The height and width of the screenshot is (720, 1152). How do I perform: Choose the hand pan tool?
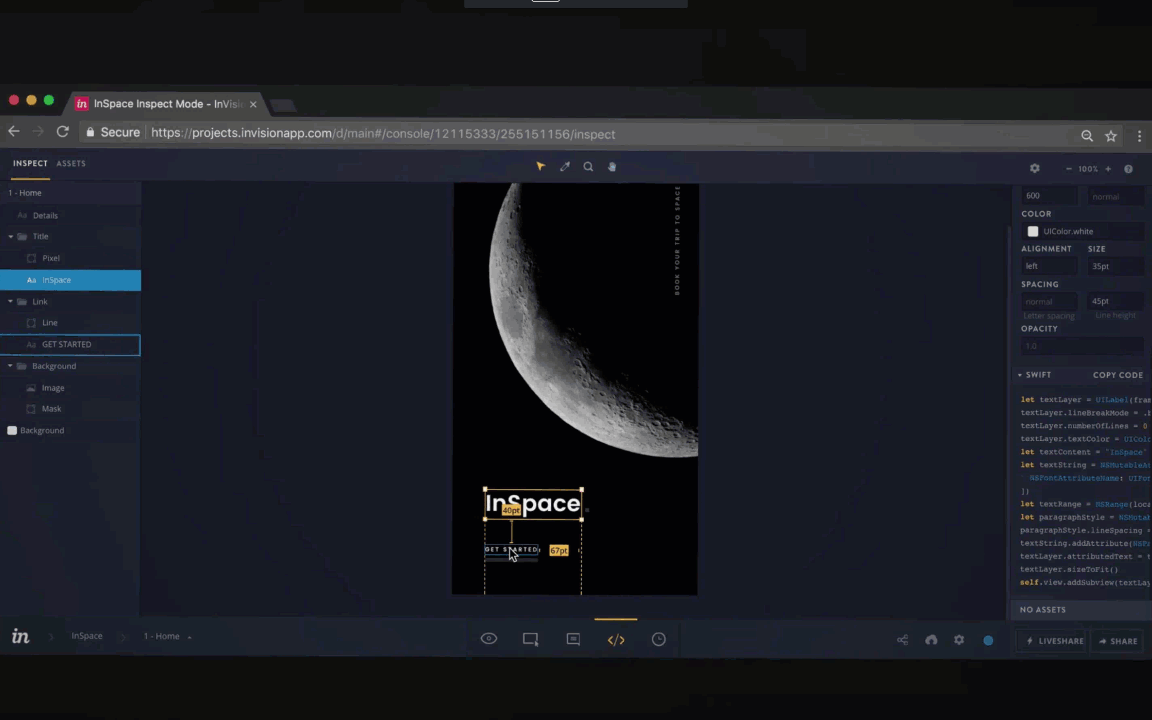(612, 167)
